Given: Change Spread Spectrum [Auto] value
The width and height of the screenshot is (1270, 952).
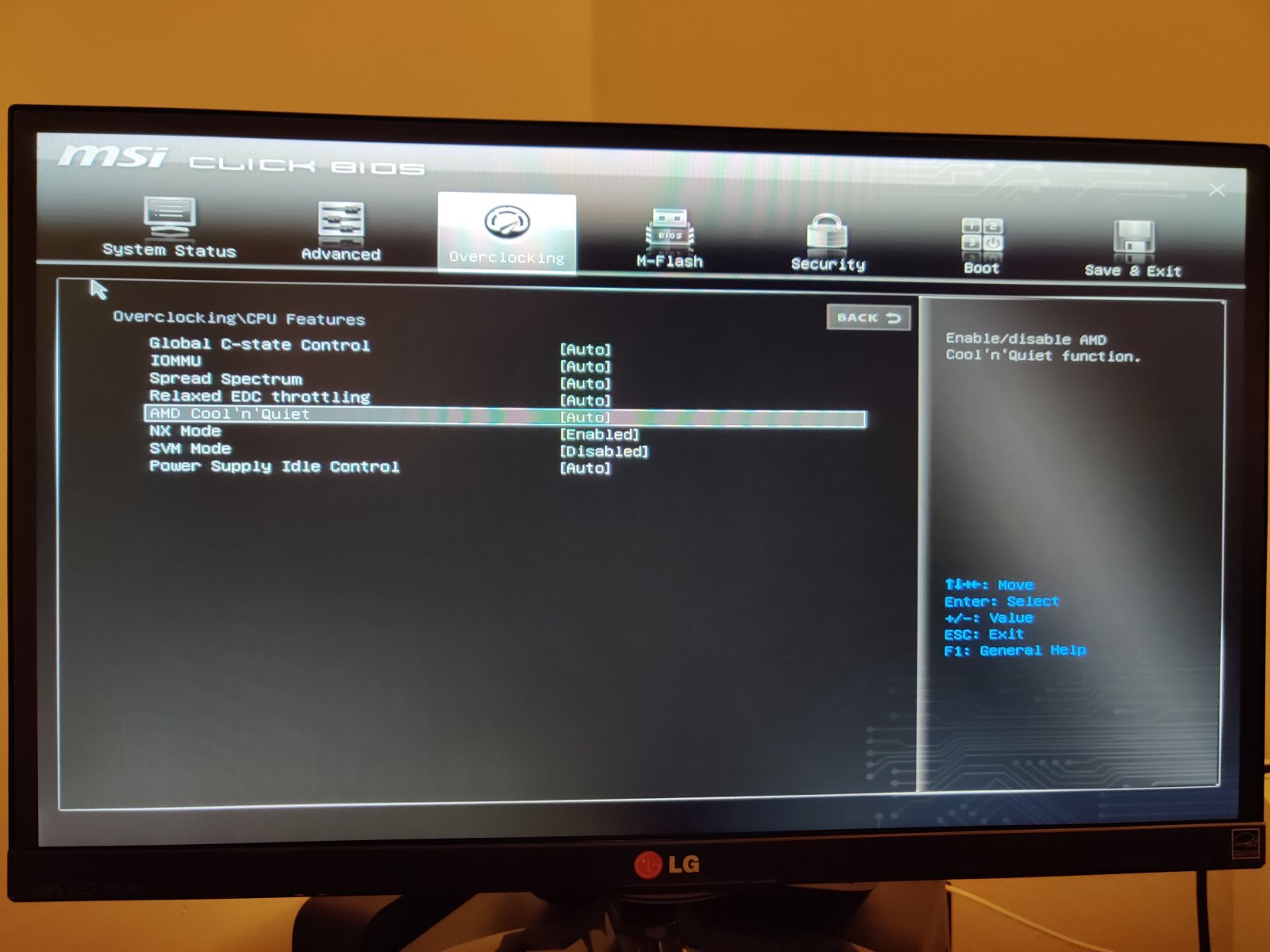Looking at the screenshot, I should point(586,383).
